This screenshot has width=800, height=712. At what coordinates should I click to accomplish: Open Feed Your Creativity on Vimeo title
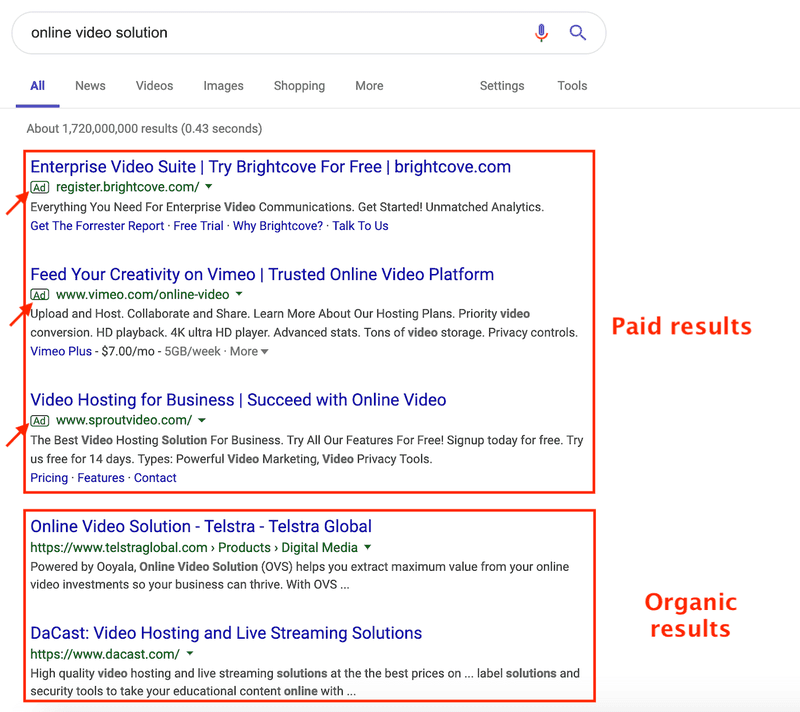[x=262, y=274]
